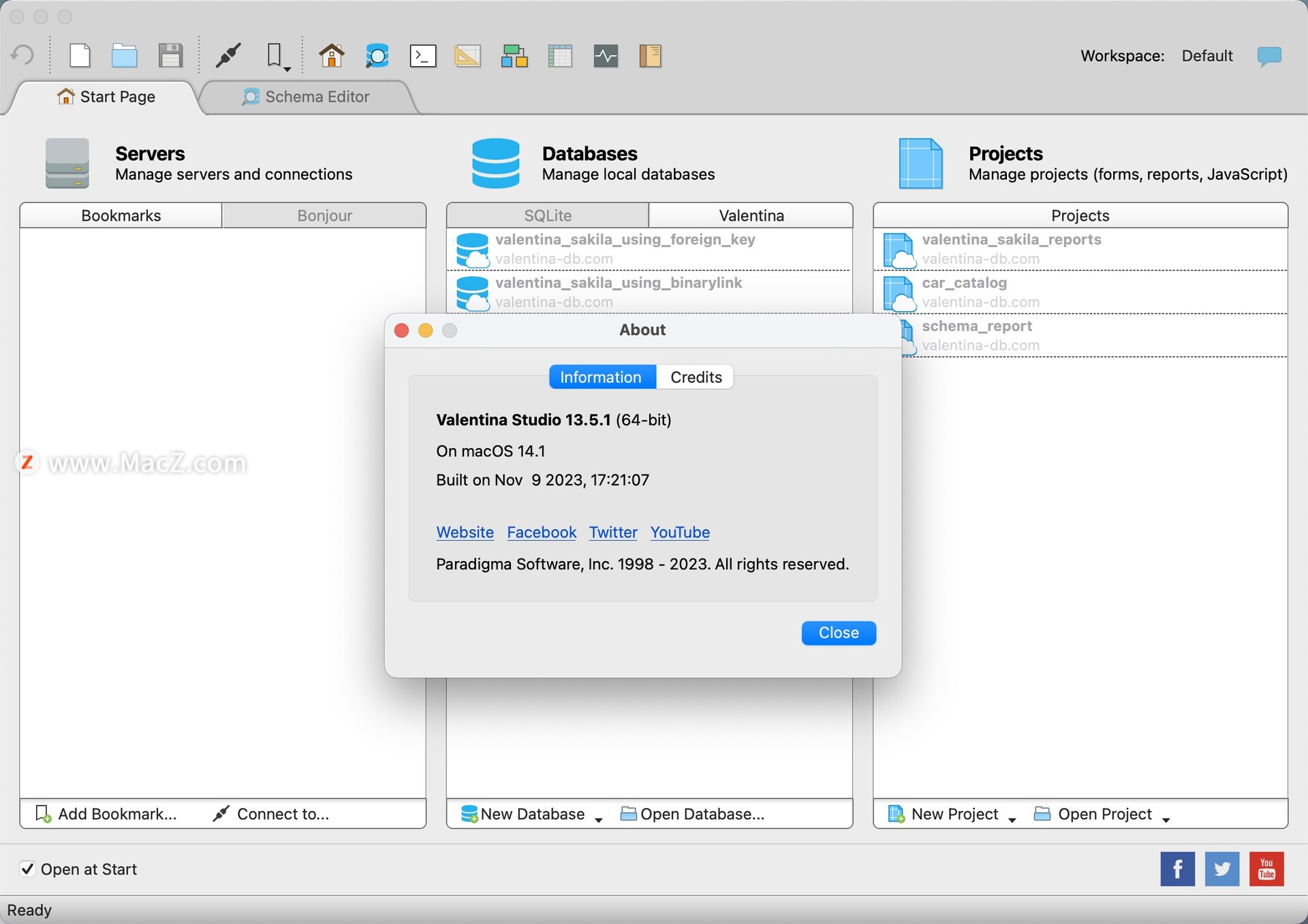
Task: Select valentina_sakila_reports project
Action: 1080,249
